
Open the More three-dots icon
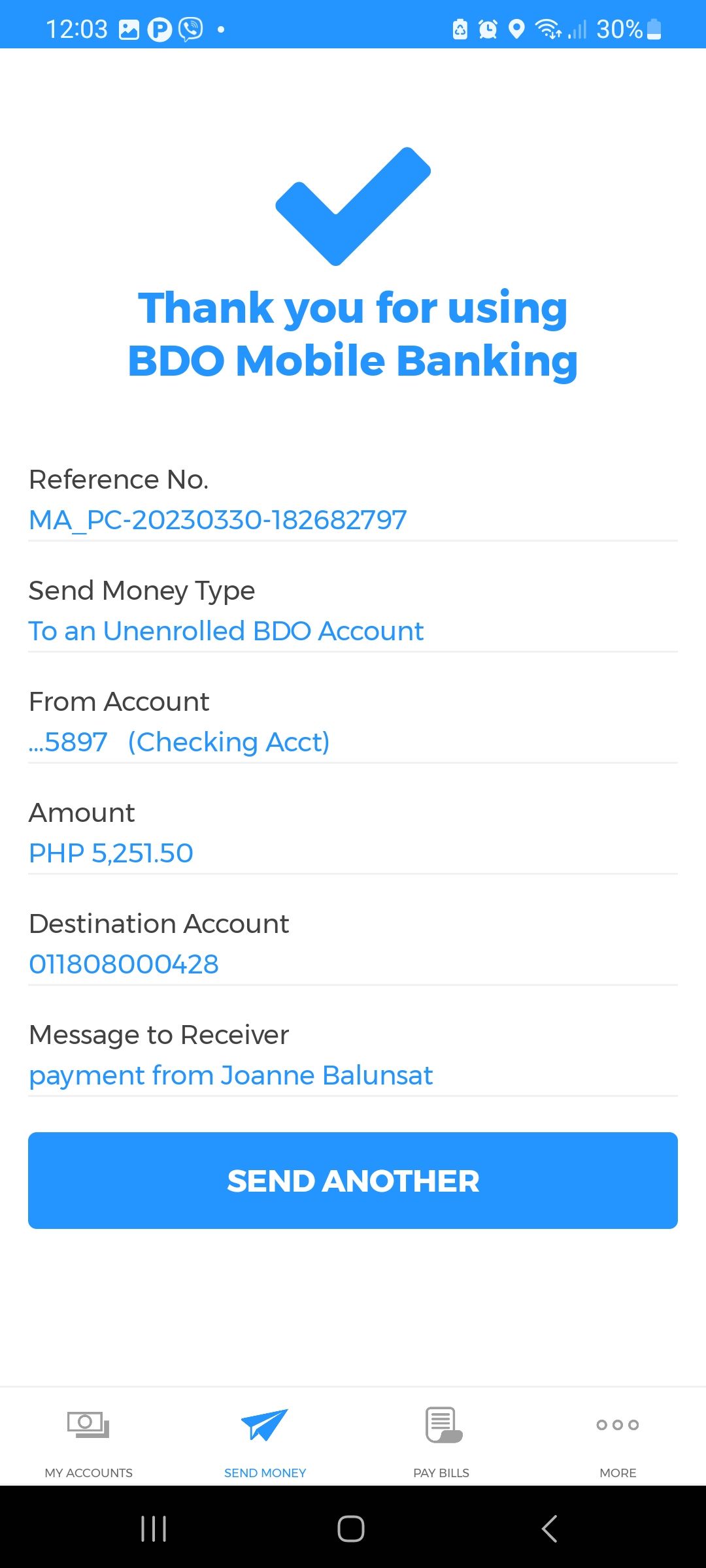click(x=617, y=1424)
